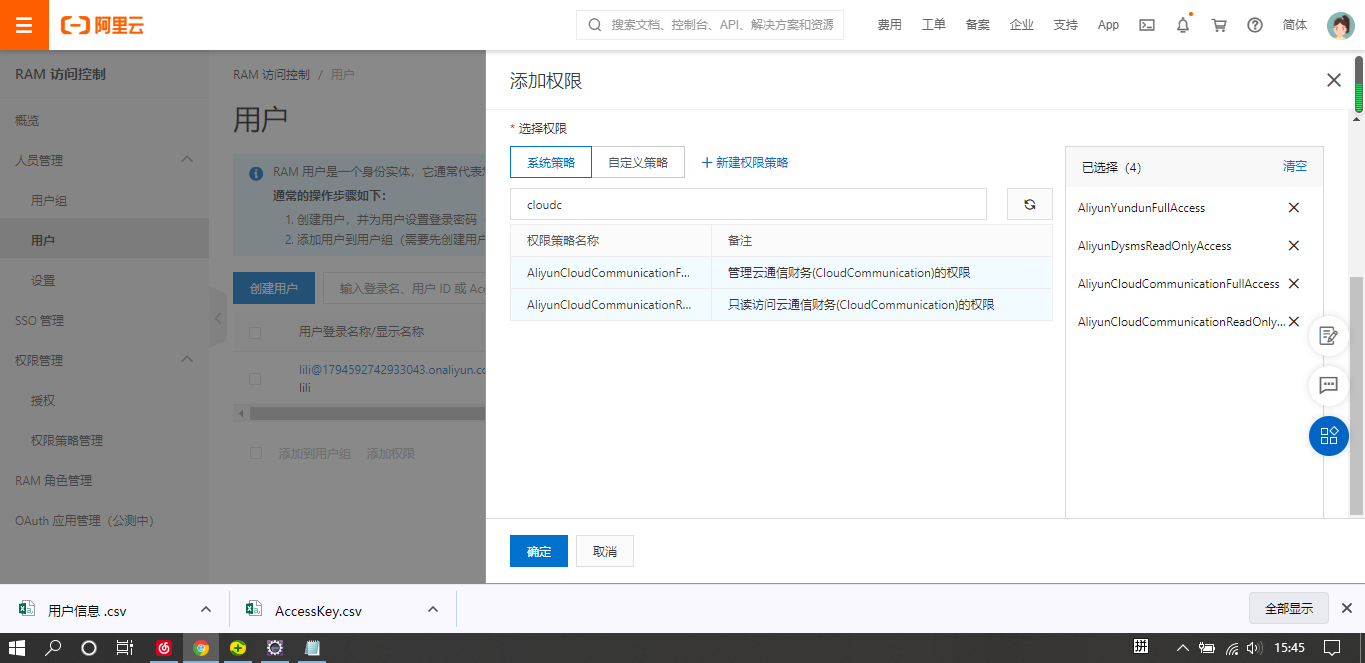Click 新建权限策略 link

pyautogui.click(x=745, y=162)
